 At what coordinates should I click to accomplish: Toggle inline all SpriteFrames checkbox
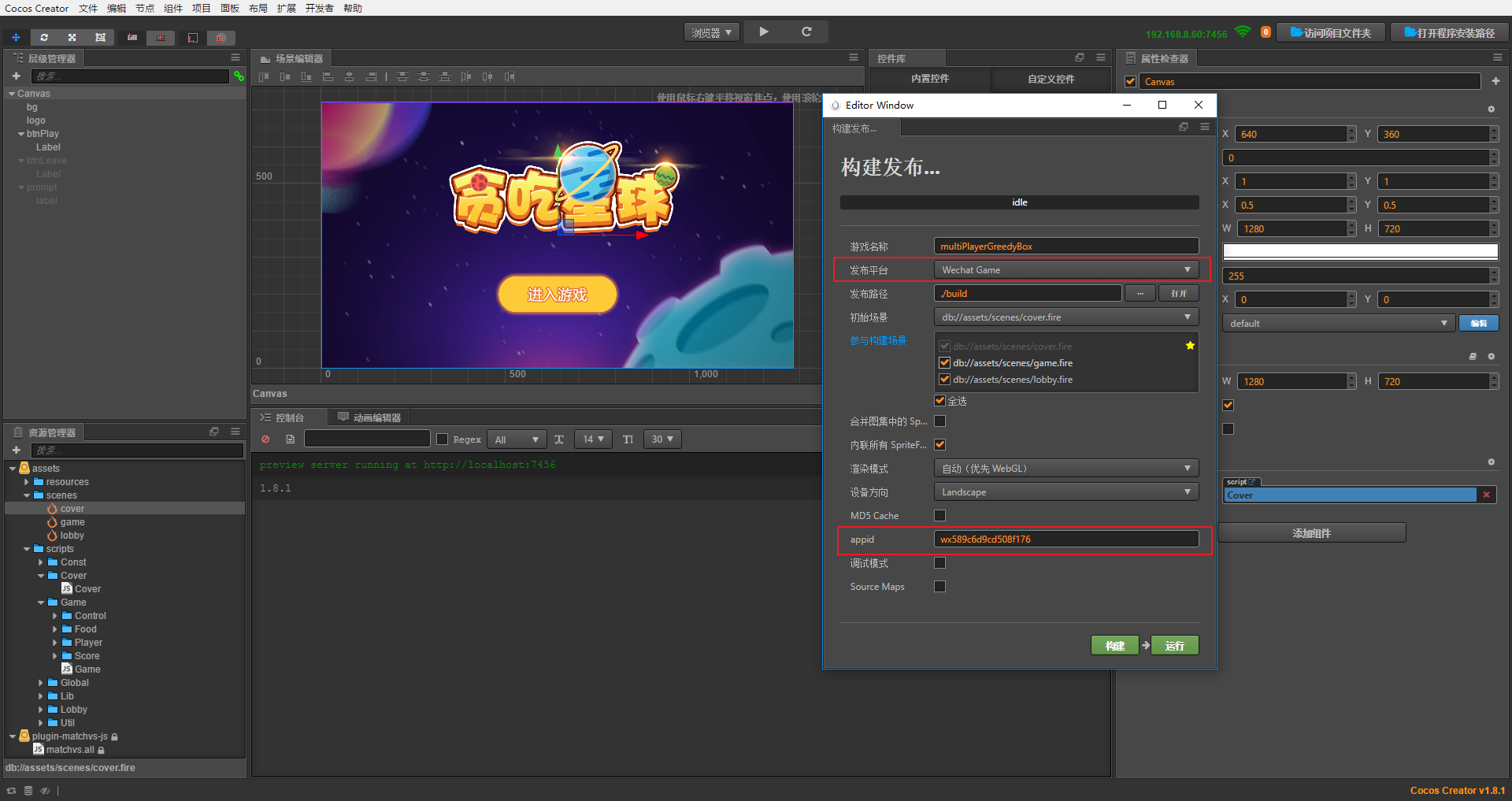[x=939, y=444]
